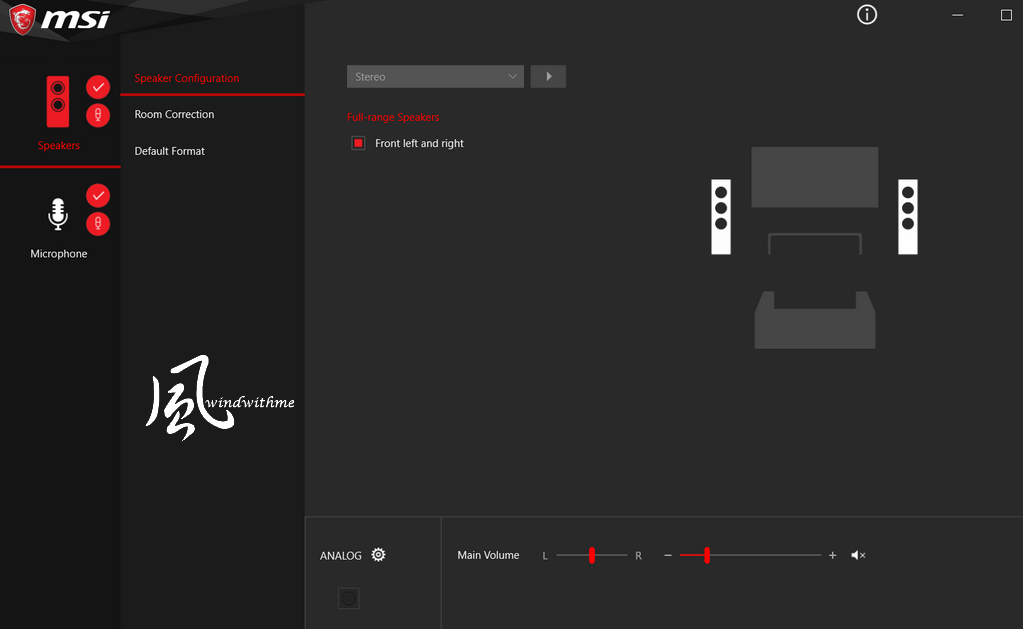Screen dimensions: 1023x629
Task: Click the ANALOG label
Action: [x=341, y=556]
